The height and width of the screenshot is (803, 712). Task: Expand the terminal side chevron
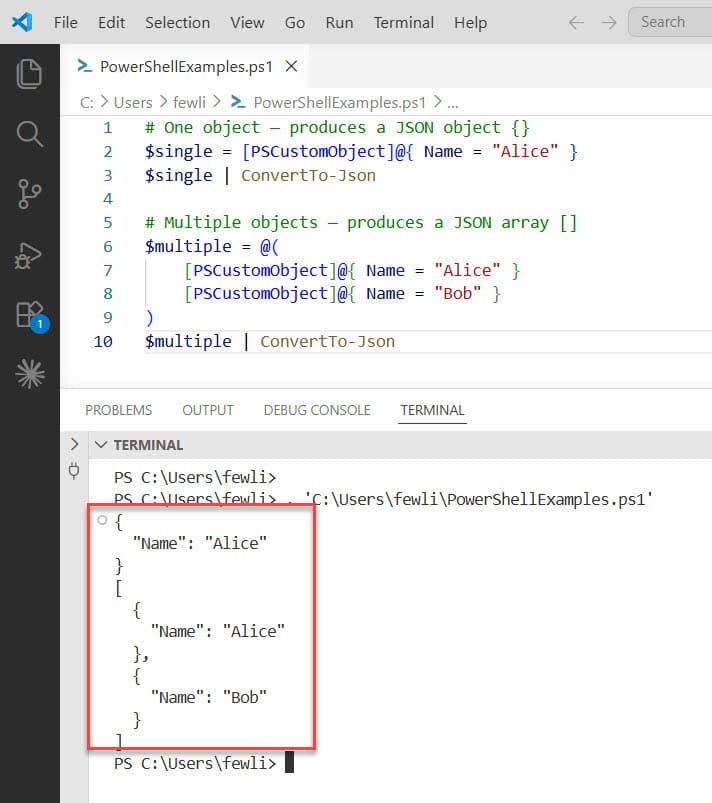pyautogui.click(x=75, y=444)
